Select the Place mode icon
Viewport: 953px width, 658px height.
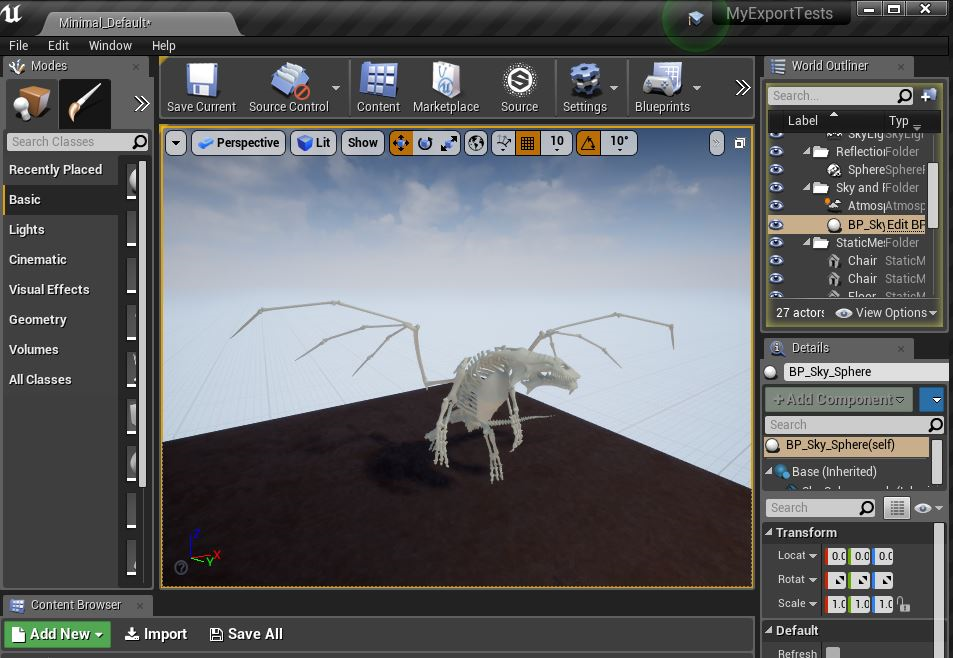pos(32,103)
